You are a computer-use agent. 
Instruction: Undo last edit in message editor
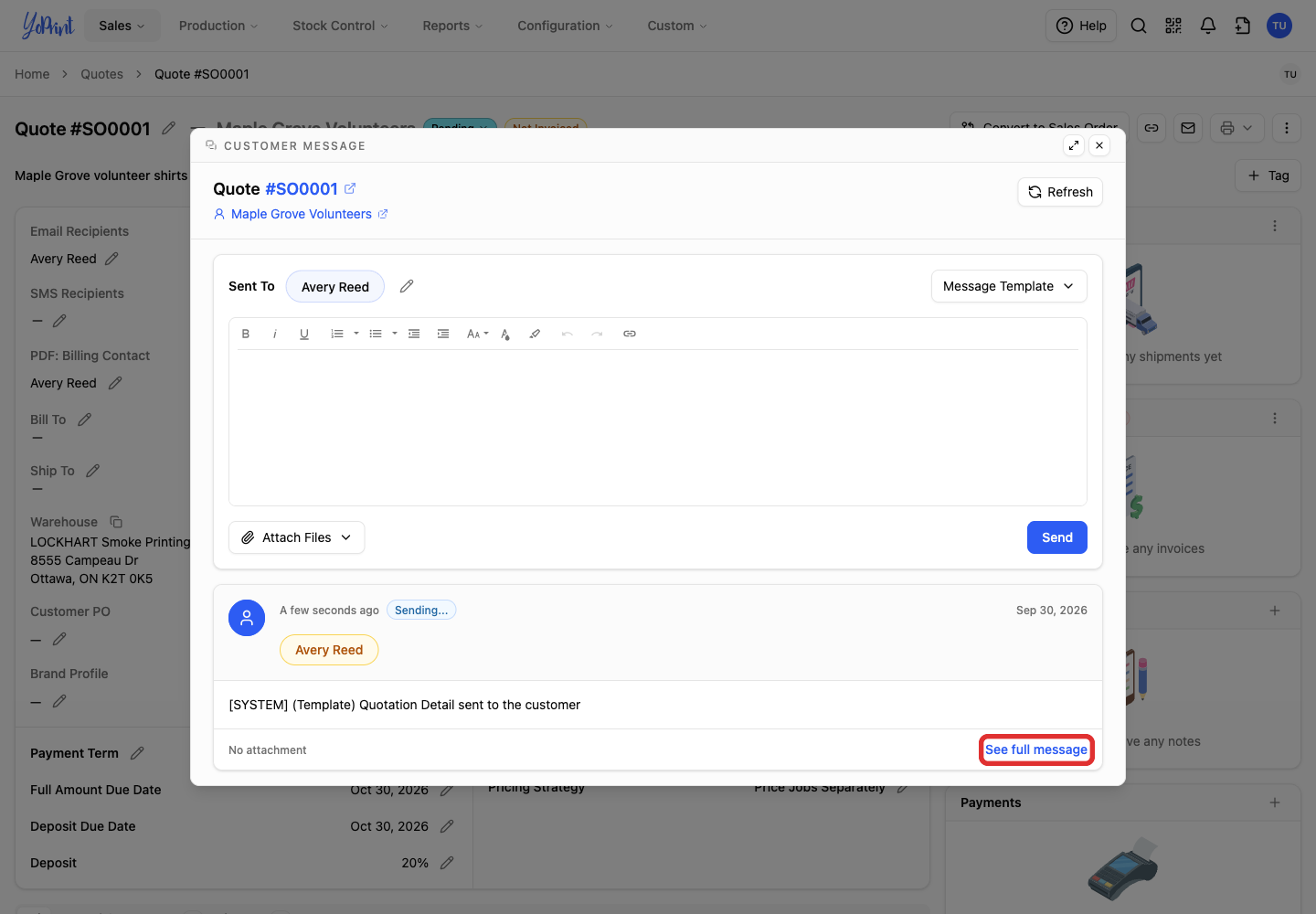pyautogui.click(x=568, y=334)
